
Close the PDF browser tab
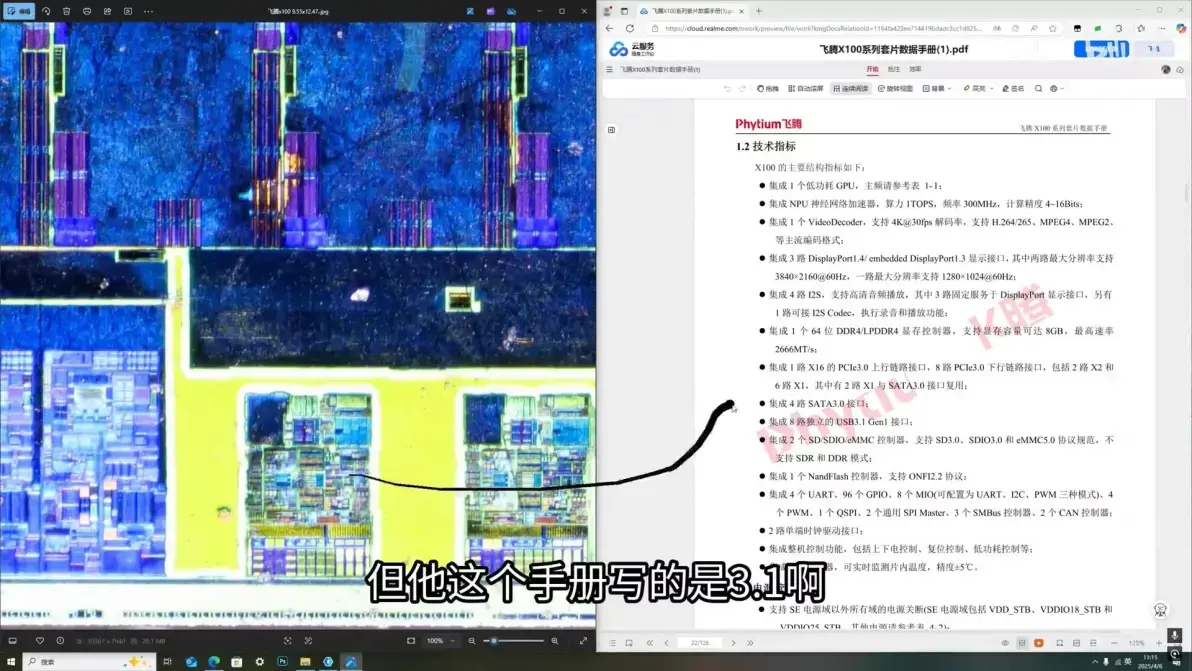[x=742, y=11]
